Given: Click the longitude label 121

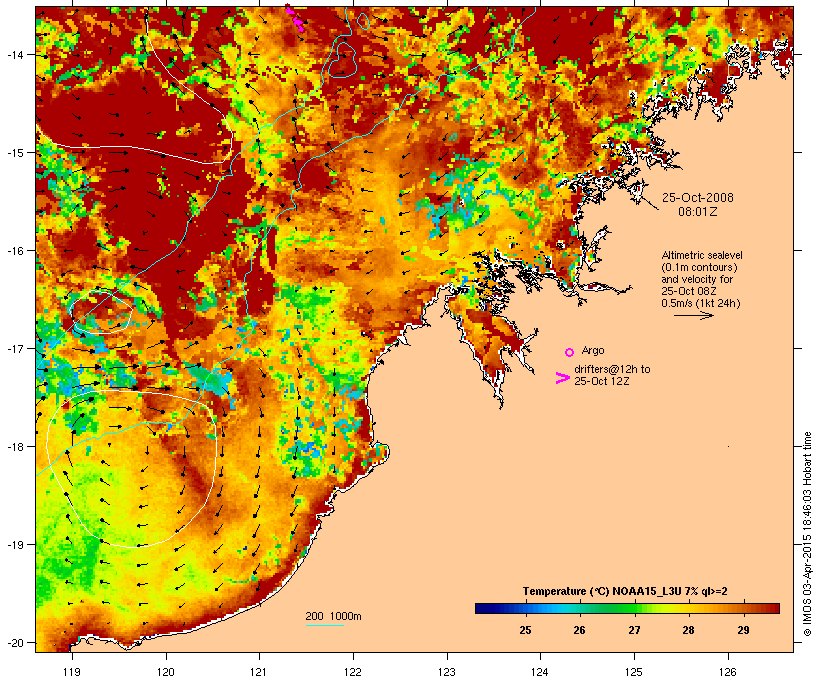Looking at the screenshot, I should [259, 672].
